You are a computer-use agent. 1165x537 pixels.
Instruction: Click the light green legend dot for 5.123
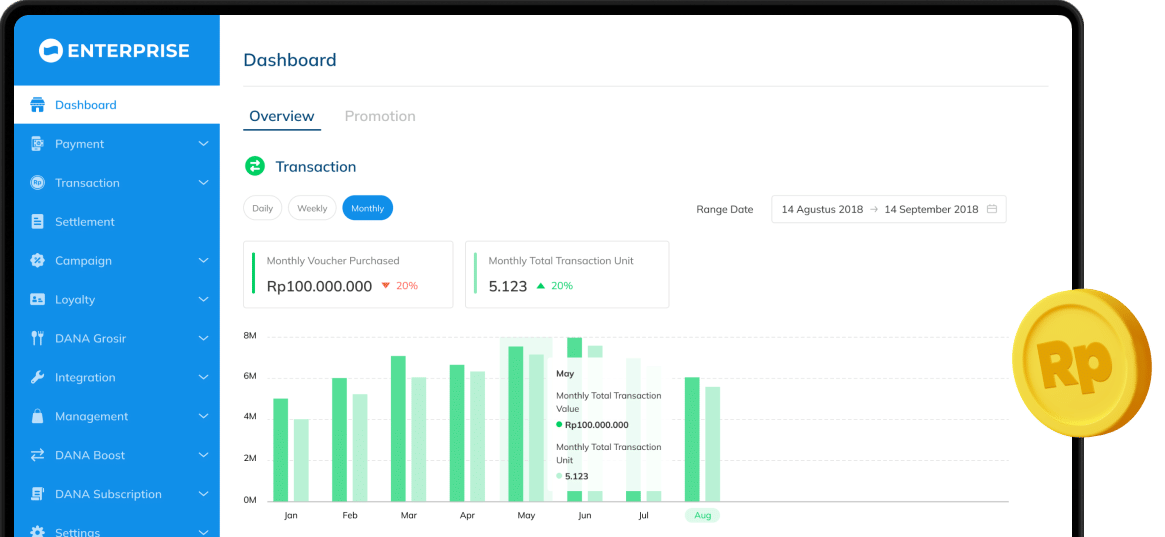[x=559, y=476]
